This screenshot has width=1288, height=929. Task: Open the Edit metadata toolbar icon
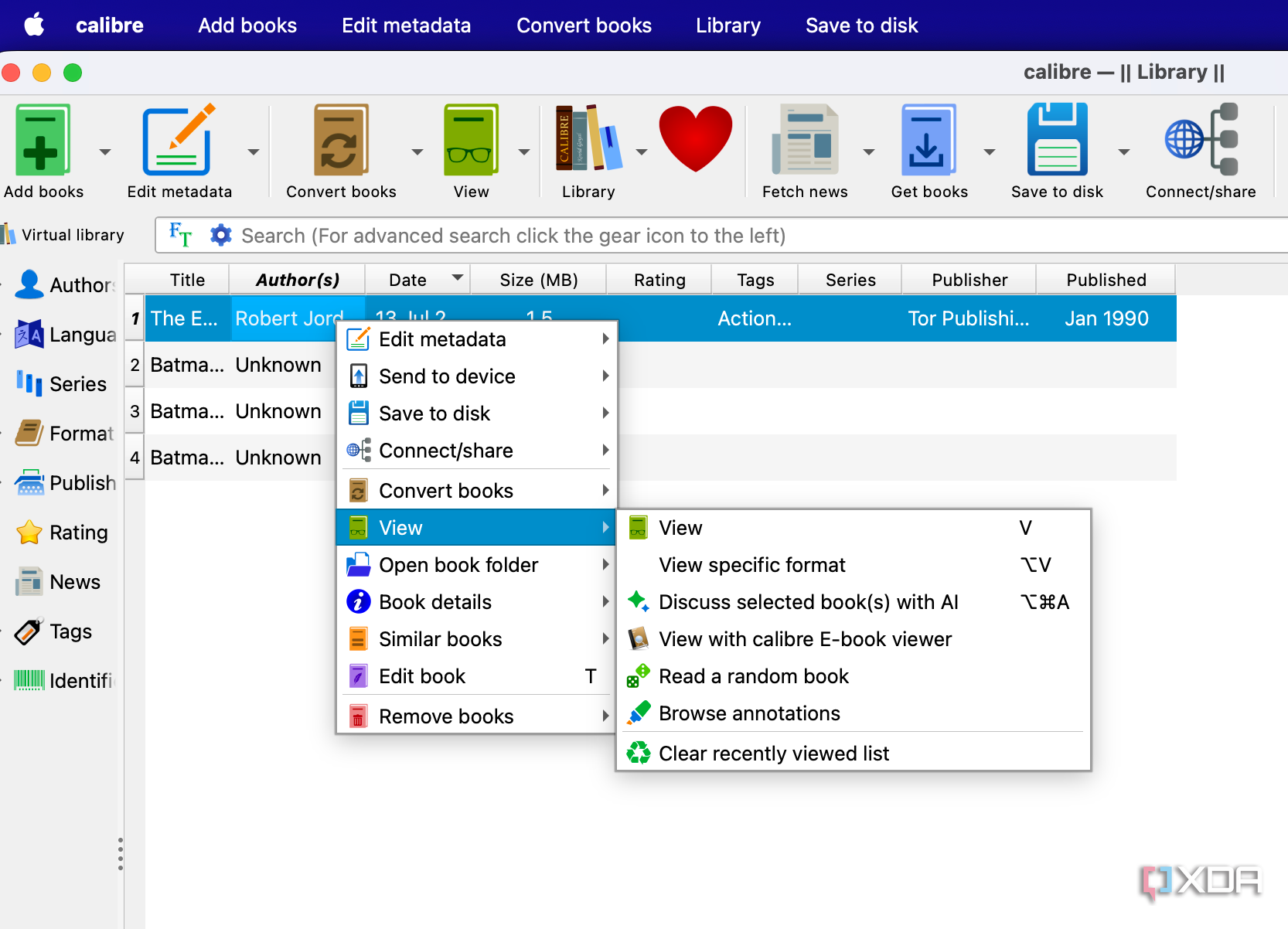(179, 141)
